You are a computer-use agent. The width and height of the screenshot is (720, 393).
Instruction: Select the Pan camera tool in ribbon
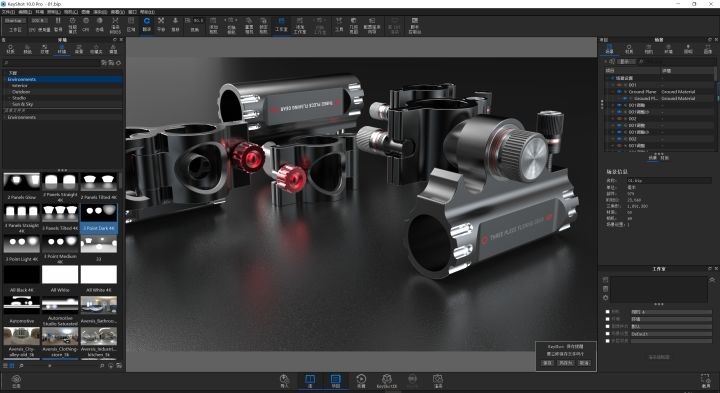point(161,24)
